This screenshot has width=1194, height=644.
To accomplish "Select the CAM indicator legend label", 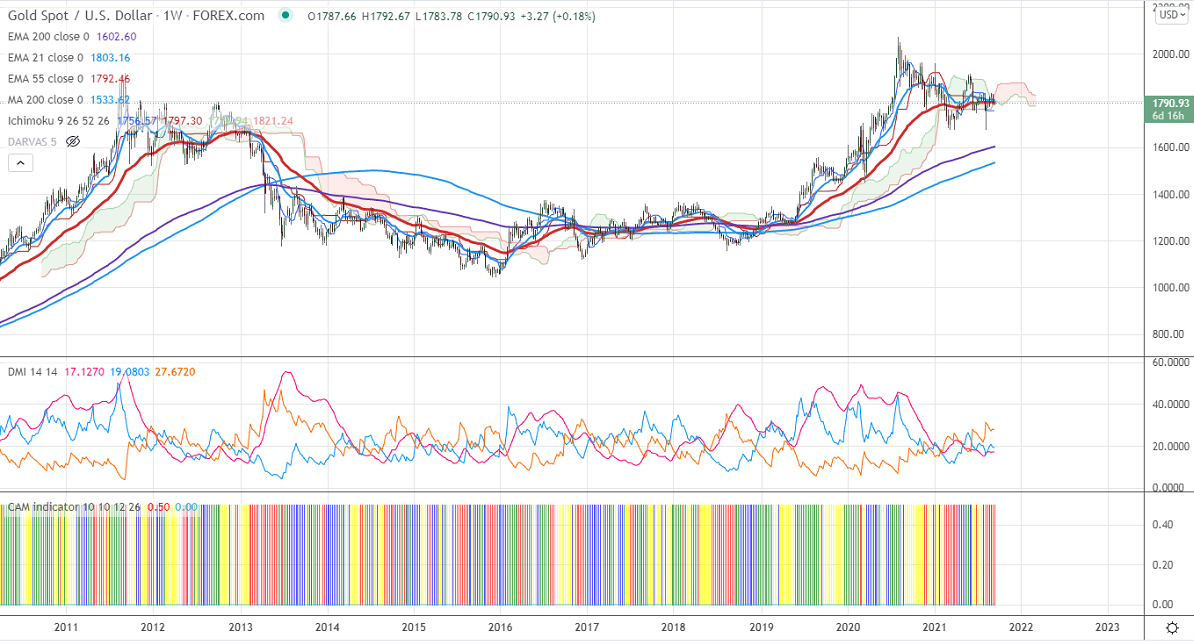I will pyautogui.click(x=74, y=507).
